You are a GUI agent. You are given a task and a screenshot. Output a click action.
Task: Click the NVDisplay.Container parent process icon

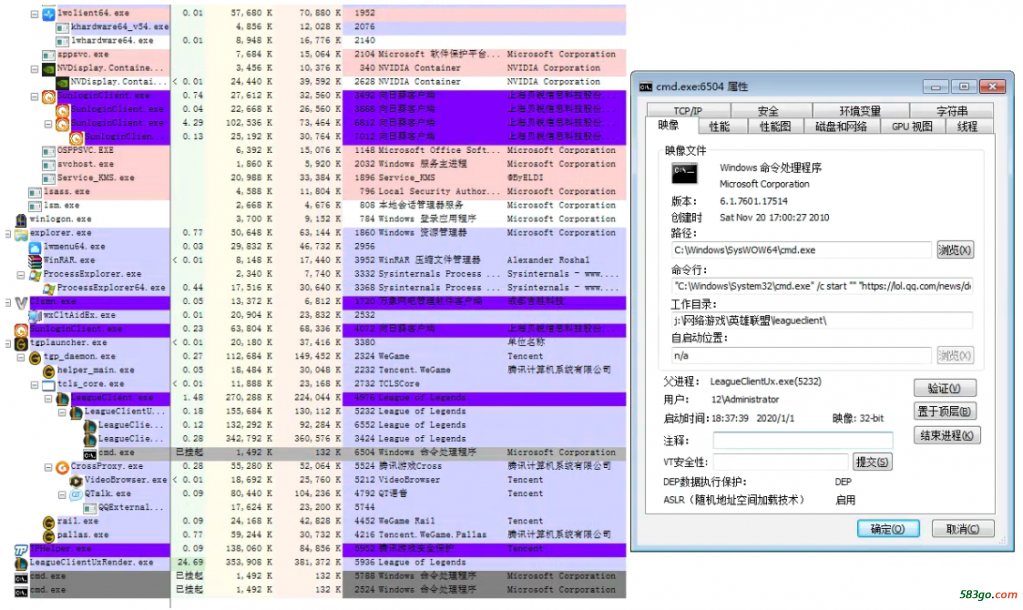tap(49, 69)
